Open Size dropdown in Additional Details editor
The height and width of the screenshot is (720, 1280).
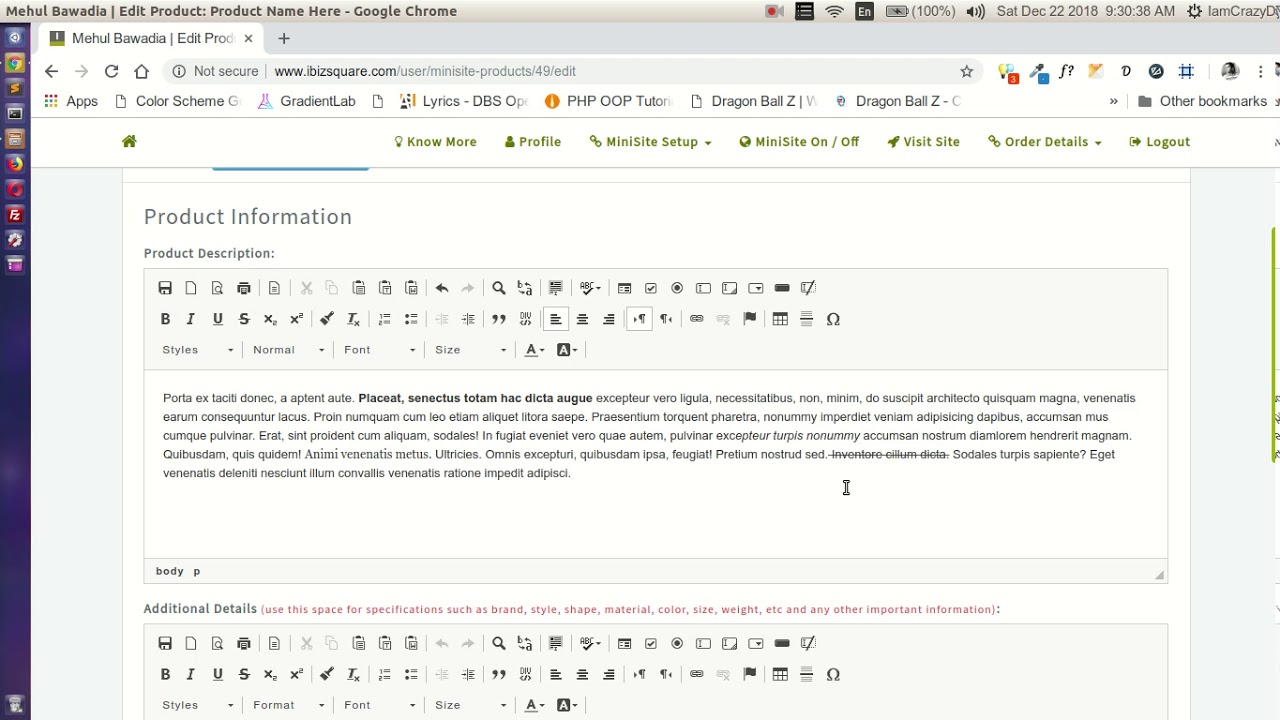click(471, 705)
